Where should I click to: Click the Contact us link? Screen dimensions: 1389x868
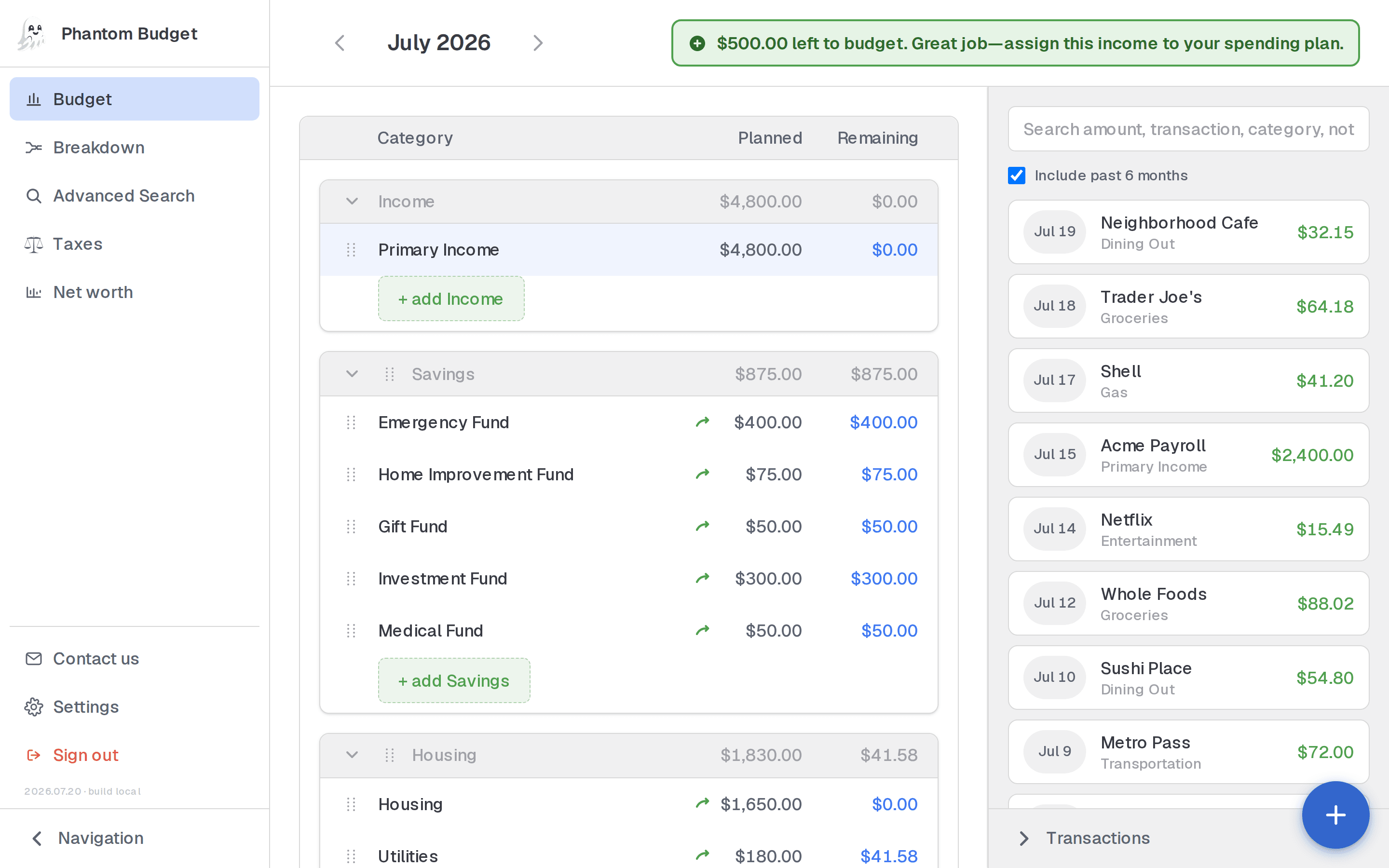click(x=134, y=658)
